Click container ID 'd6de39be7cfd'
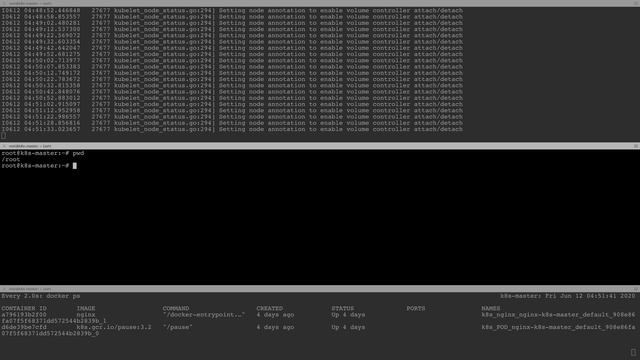The height and width of the screenshot is (360, 640). (24, 327)
